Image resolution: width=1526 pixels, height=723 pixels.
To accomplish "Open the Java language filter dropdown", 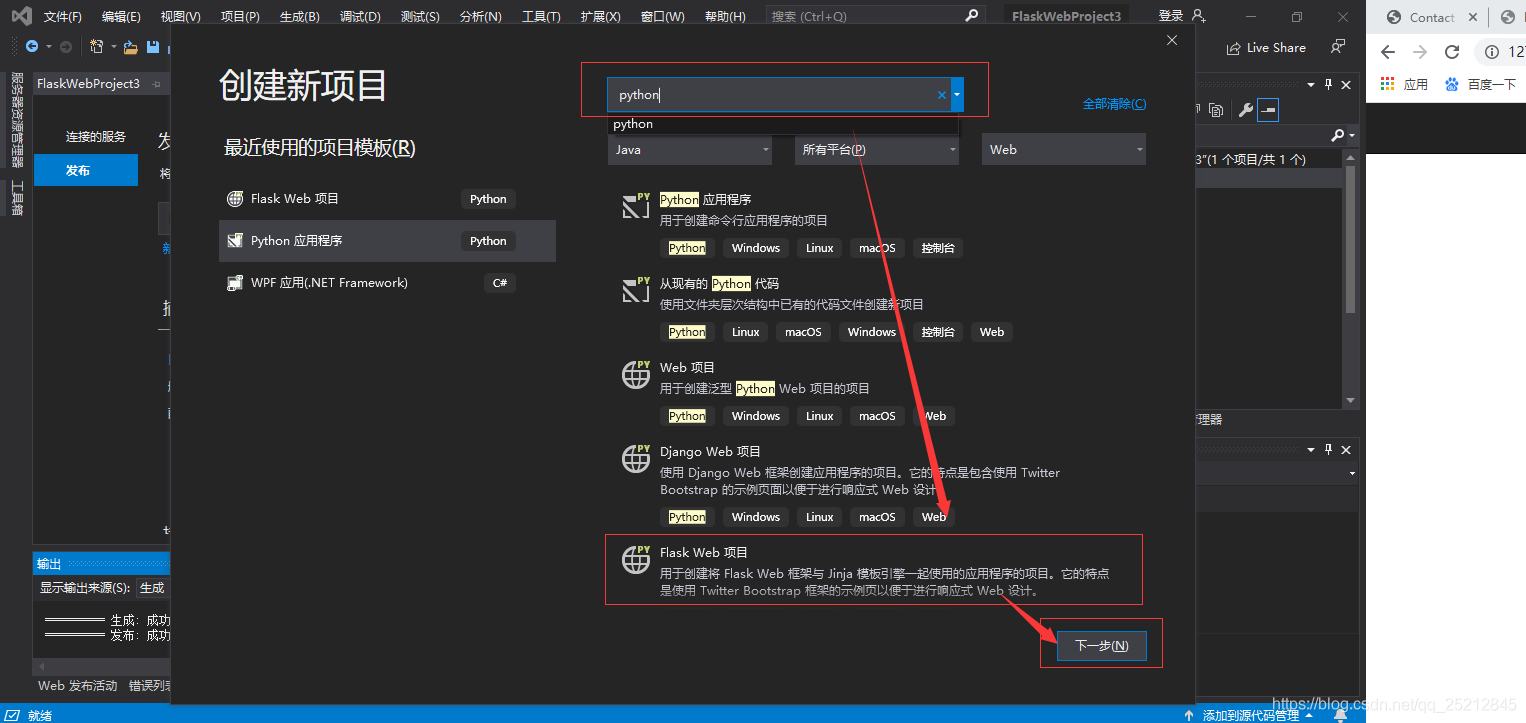I will pos(689,149).
